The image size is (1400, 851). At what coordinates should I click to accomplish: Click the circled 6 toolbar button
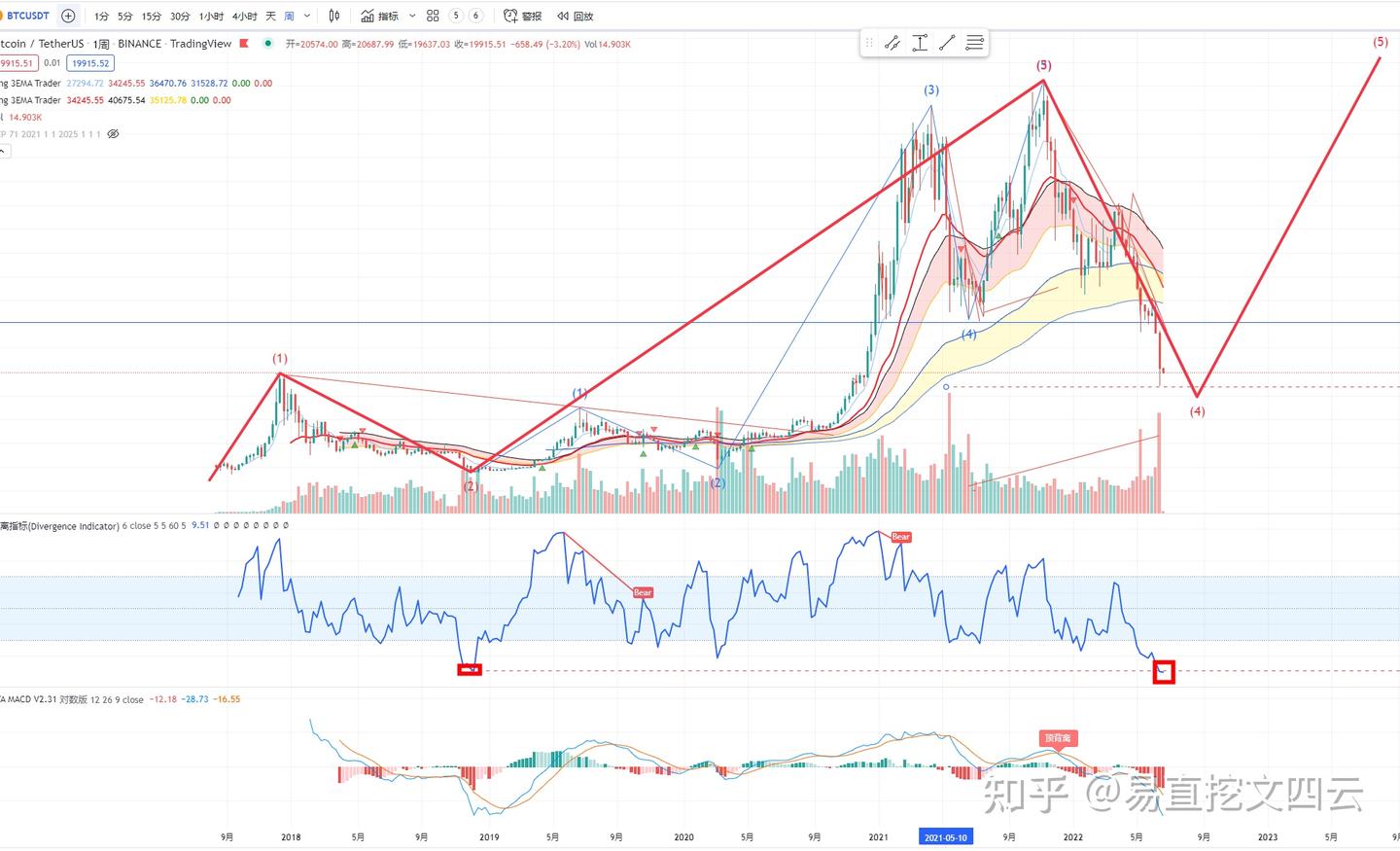[x=475, y=16]
